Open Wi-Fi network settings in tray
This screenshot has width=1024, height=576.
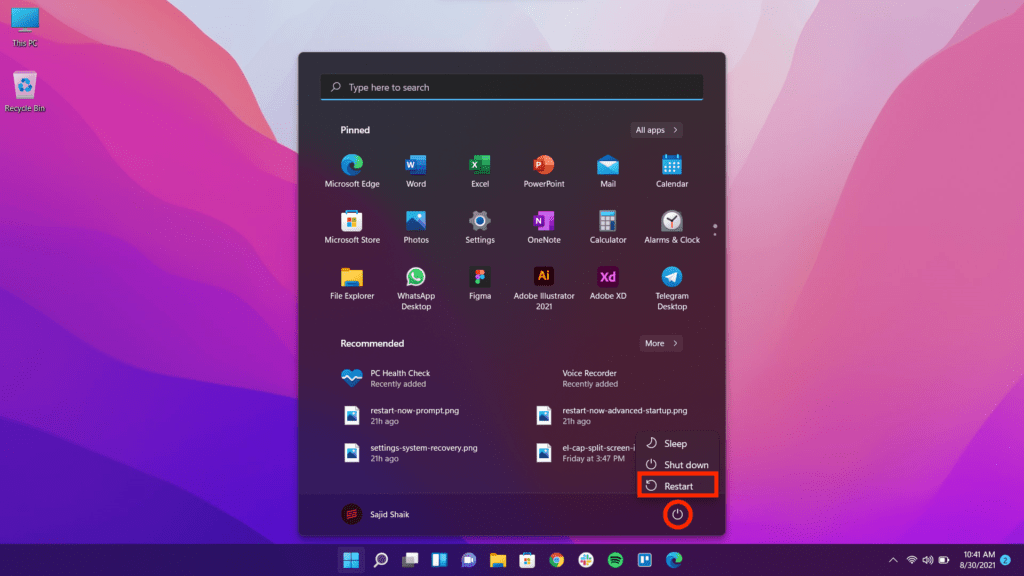(x=912, y=560)
